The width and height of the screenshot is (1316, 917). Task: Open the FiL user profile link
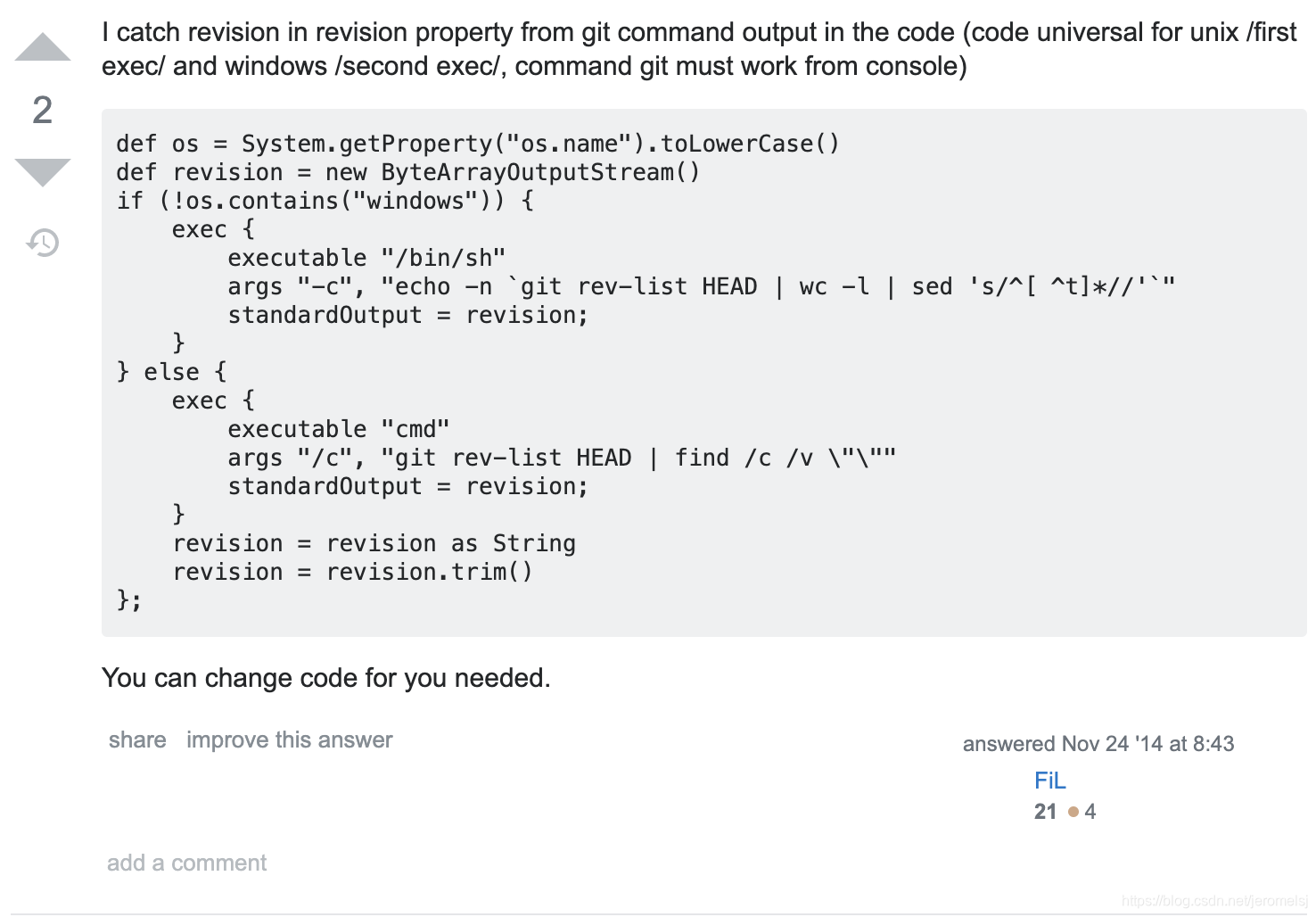pyautogui.click(x=1050, y=781)
